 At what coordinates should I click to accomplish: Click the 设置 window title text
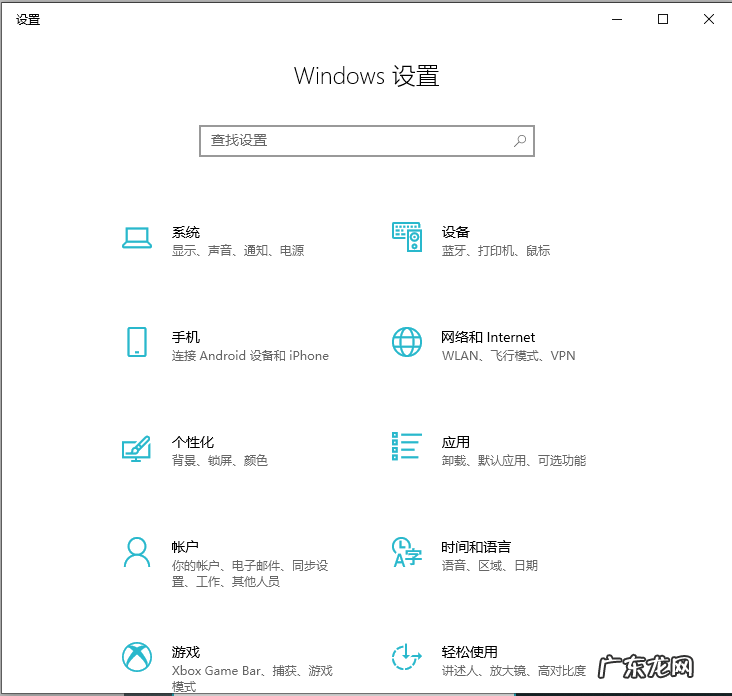(28, 20)
